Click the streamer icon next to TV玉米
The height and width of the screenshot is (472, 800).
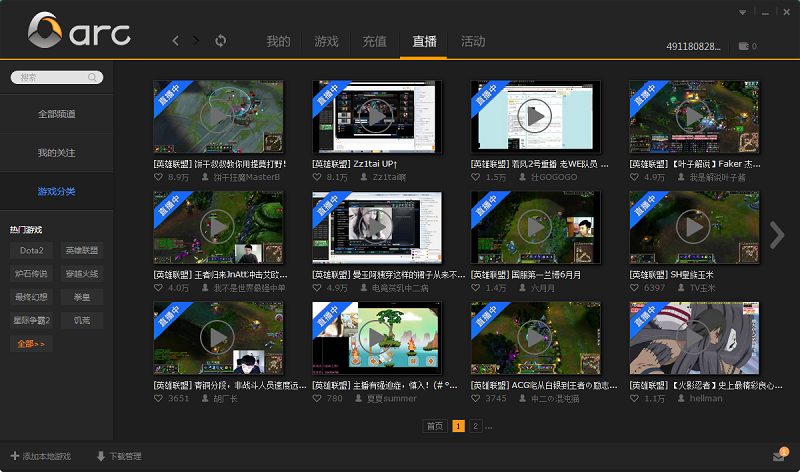(x=681, y=288)
